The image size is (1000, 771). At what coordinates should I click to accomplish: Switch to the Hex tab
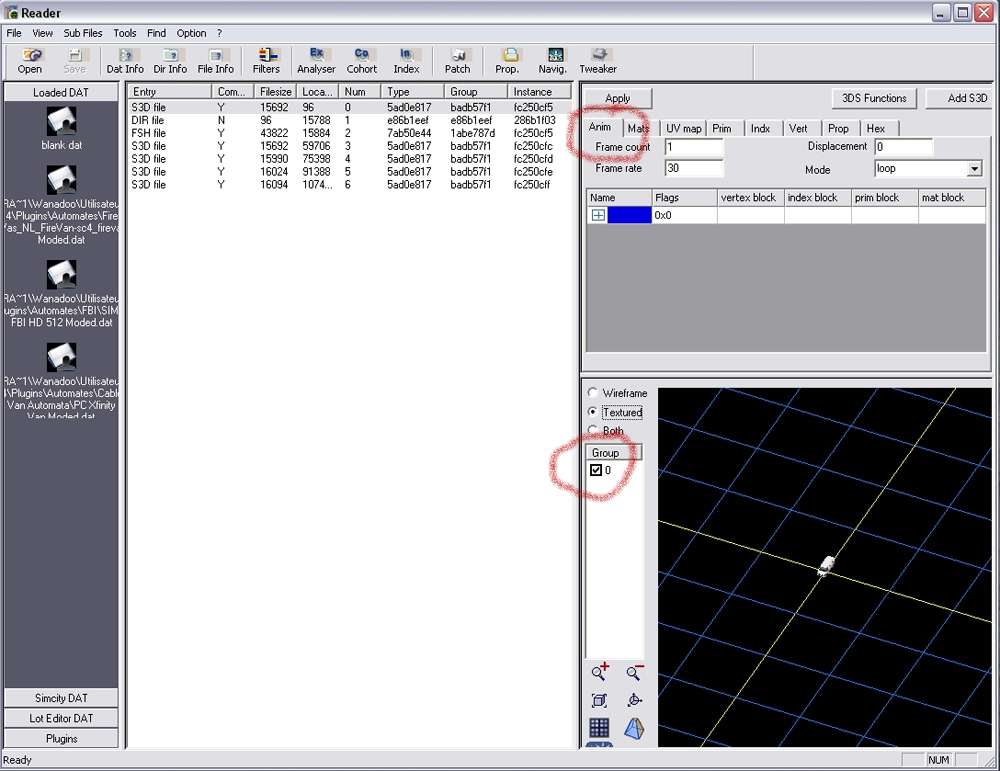[876, 128]
